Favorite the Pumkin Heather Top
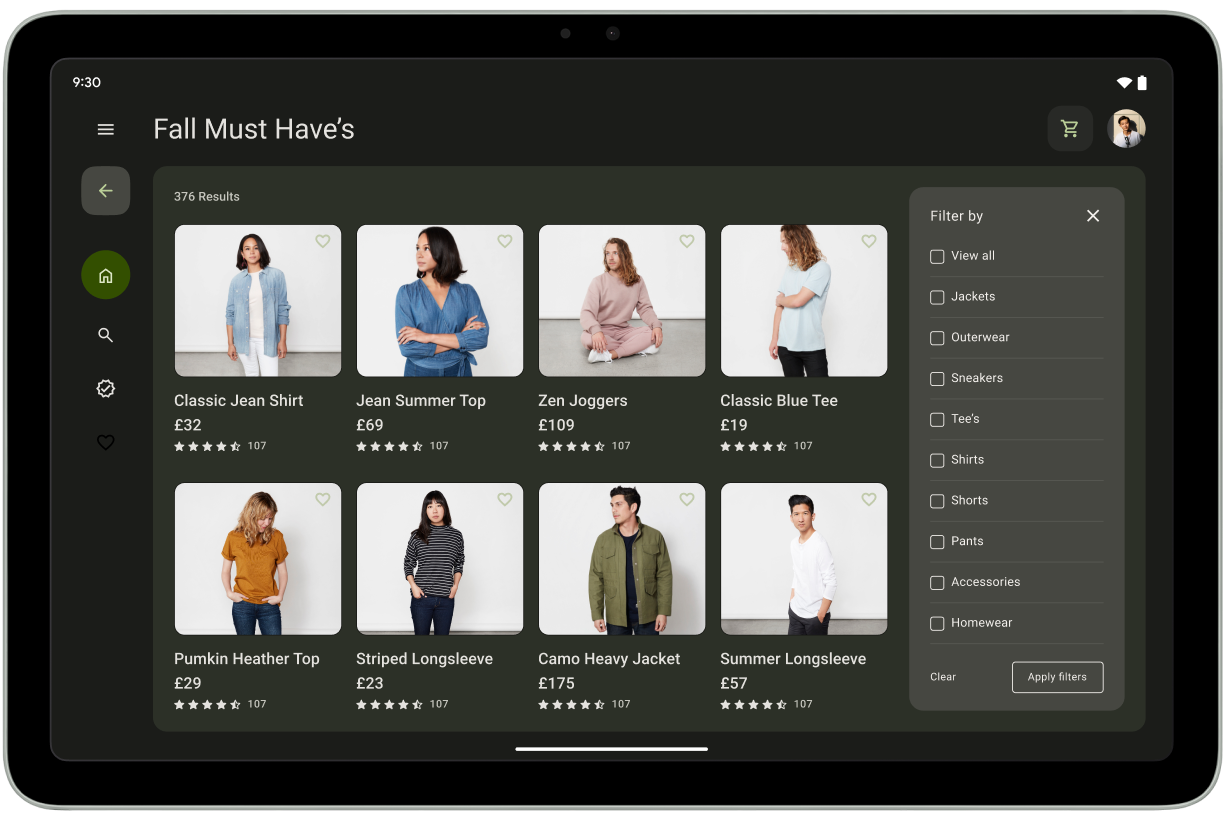This screenshot has height=819, width=1224. point(322,499)
